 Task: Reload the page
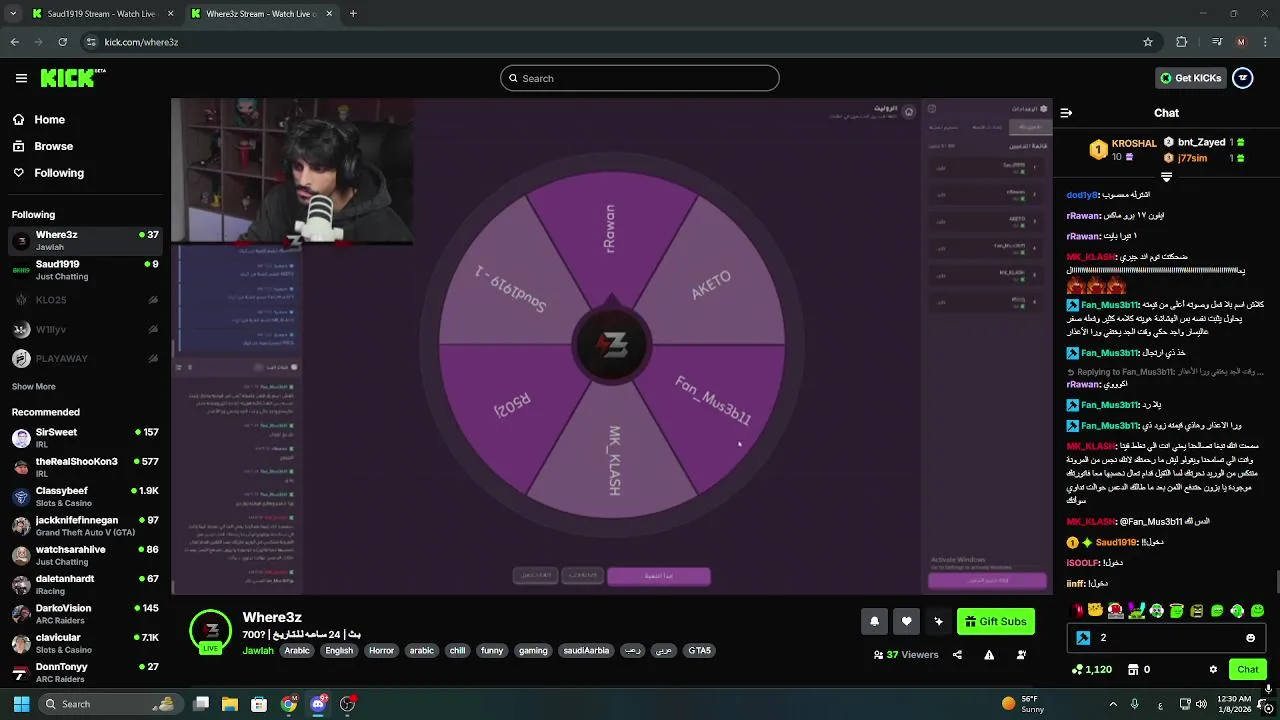pos(62,42)
